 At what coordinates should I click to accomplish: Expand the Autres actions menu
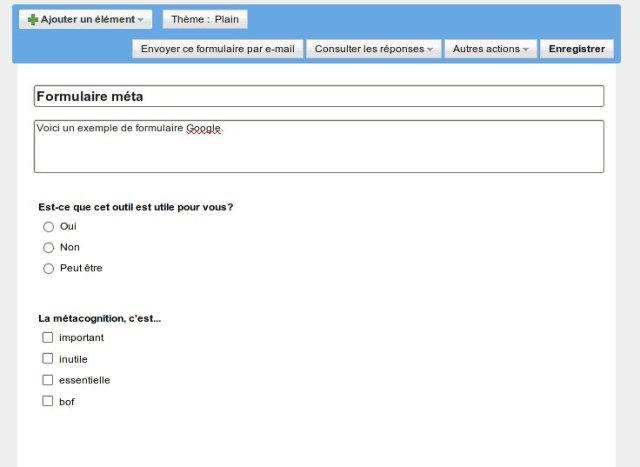tap(490, 49)
